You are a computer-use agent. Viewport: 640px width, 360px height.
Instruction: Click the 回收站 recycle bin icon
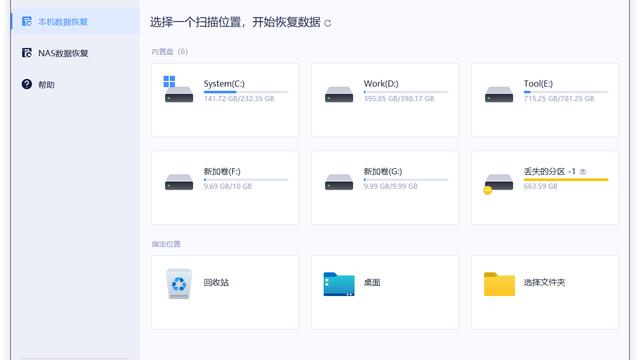pos(179,284)
